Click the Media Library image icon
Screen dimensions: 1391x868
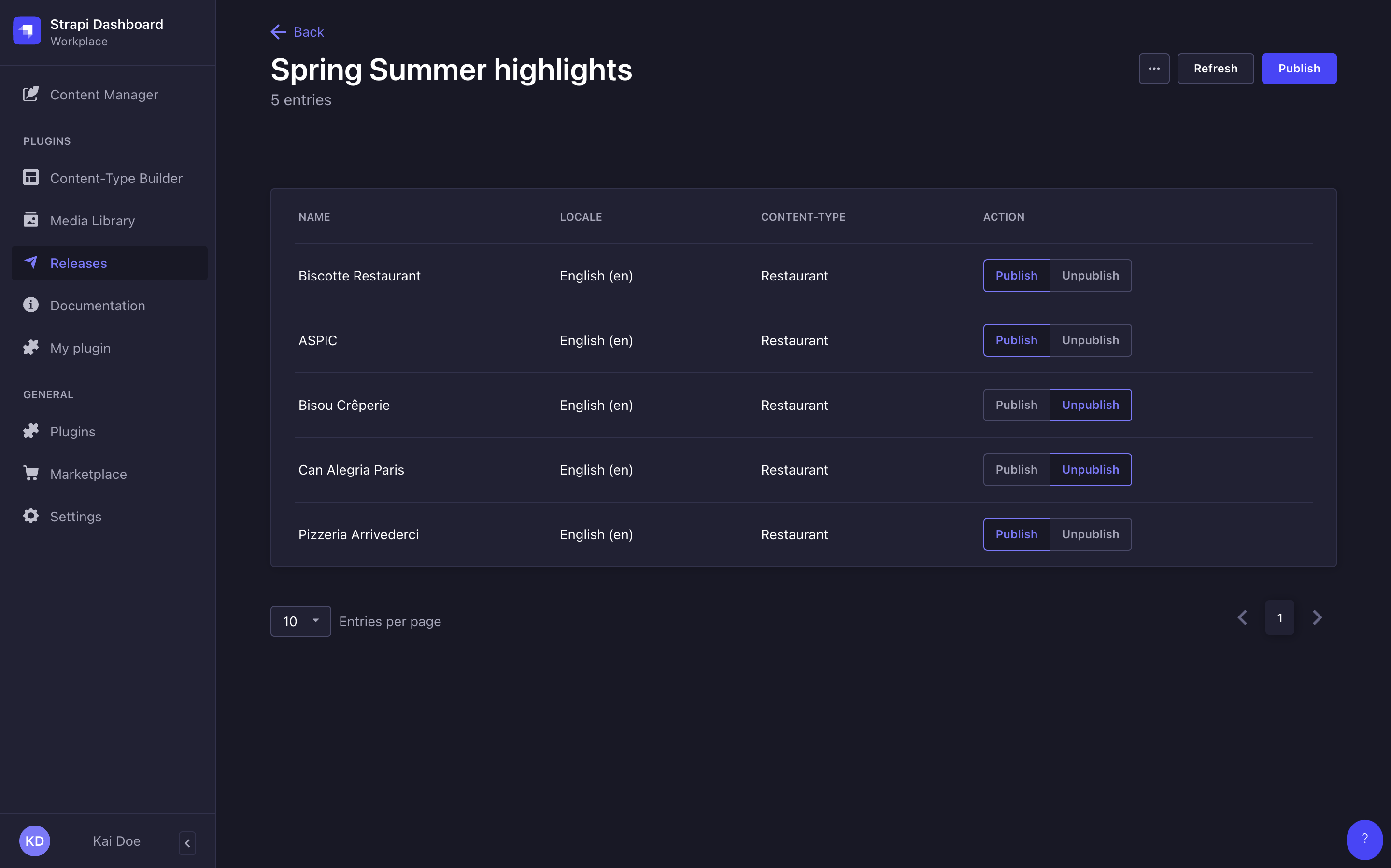31,220
